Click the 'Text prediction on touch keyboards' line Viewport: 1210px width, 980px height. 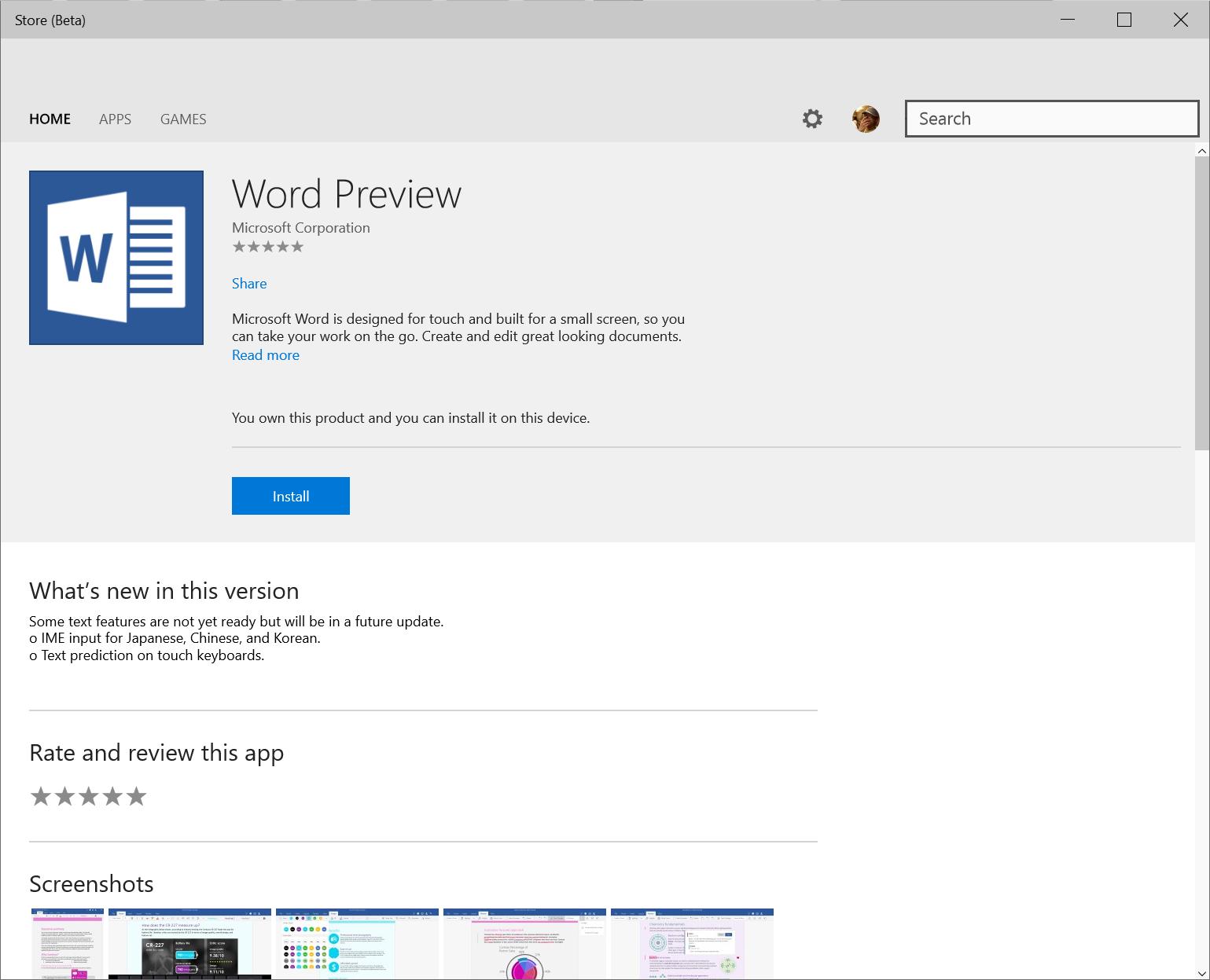146,655
